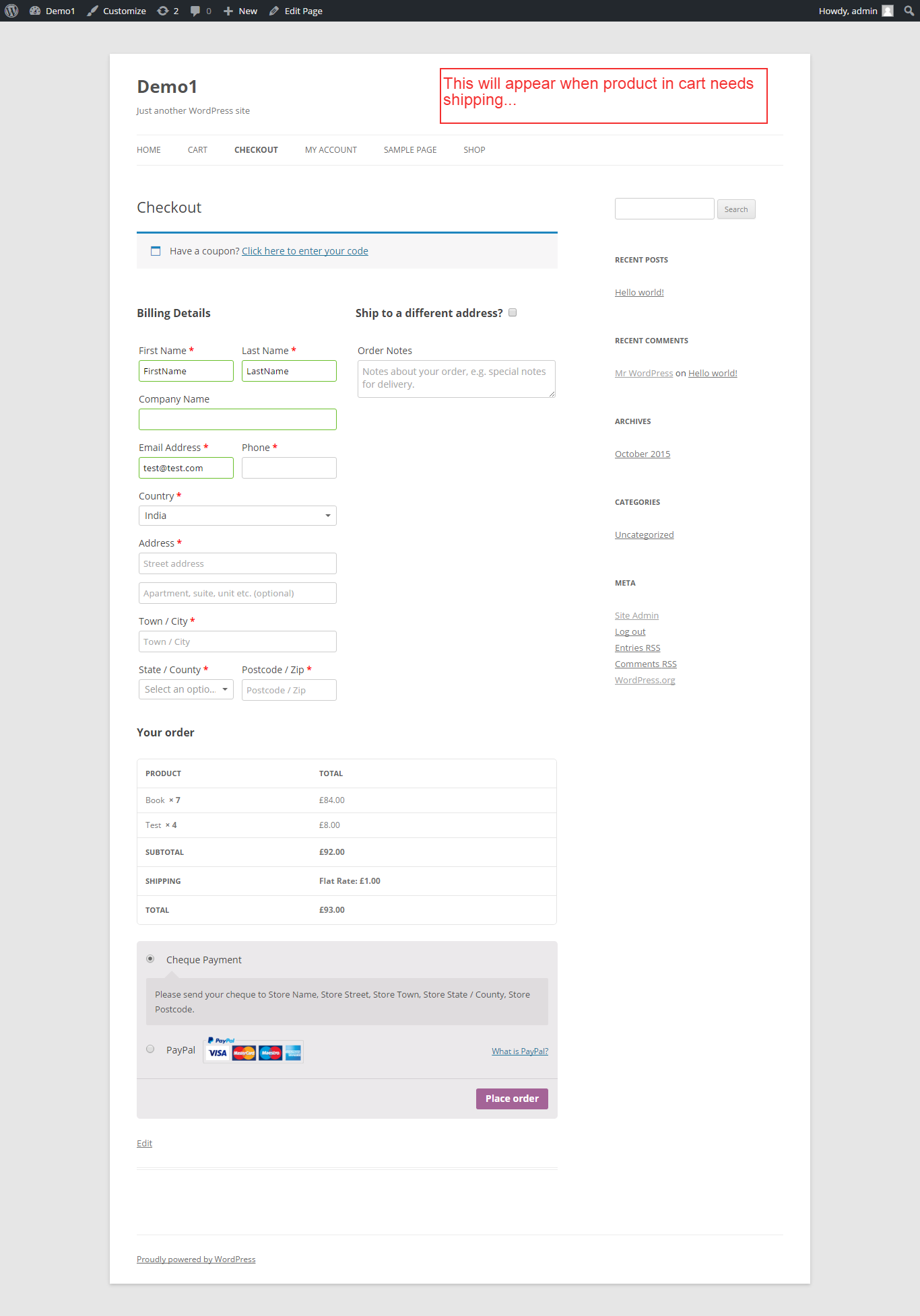Click the Edit Page pencil icon

point(274,11)
